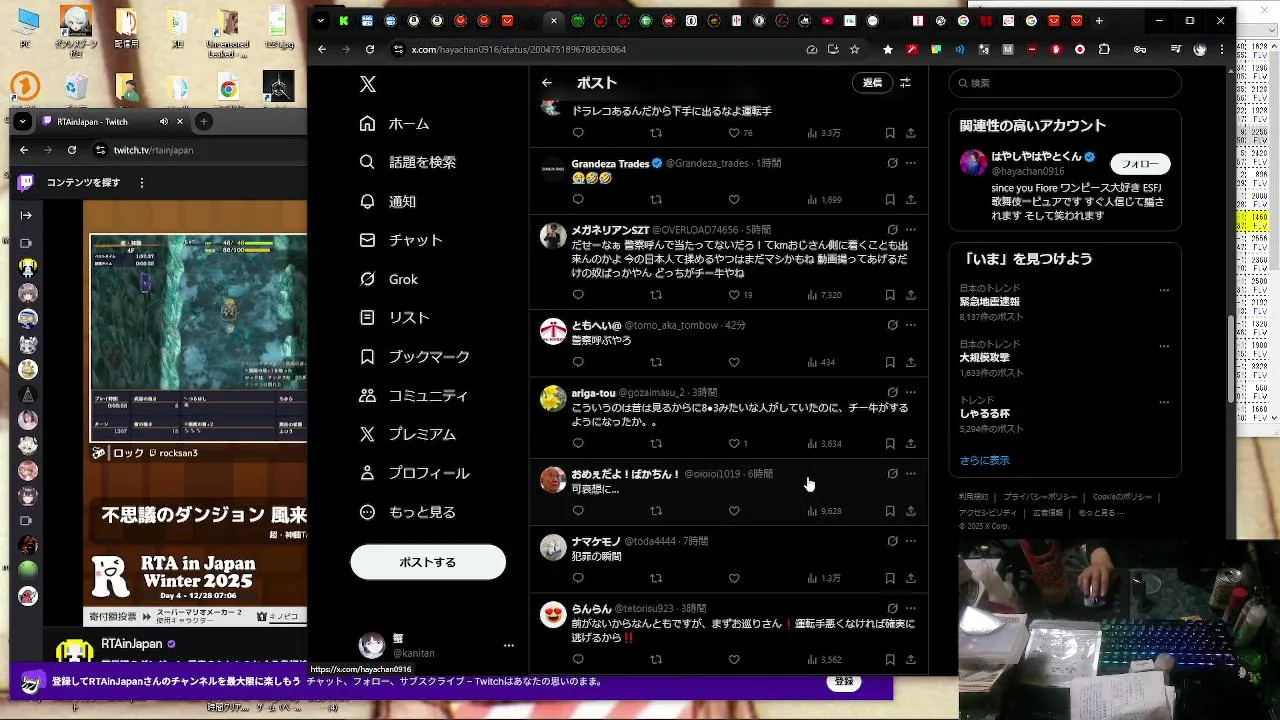Open more options for ともへい@ post
Image resolution: width=1280 pixels, height=720 pixels.
tap(911, 325)
